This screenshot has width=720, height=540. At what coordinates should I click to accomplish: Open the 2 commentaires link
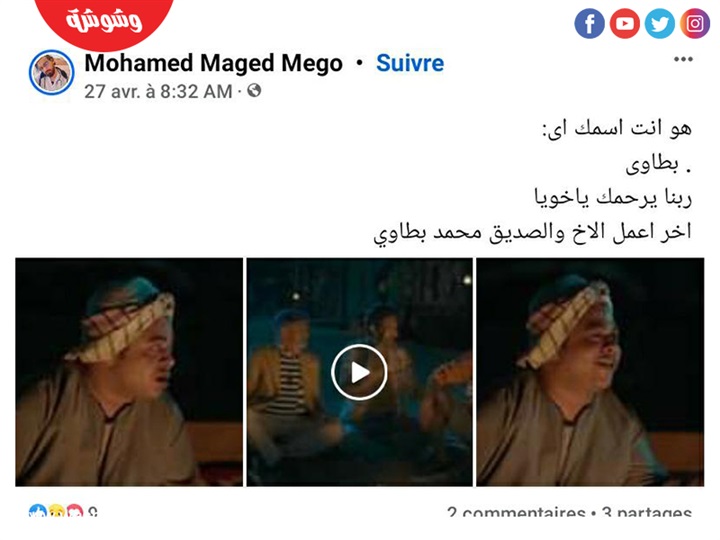click(x=516, y=512)
